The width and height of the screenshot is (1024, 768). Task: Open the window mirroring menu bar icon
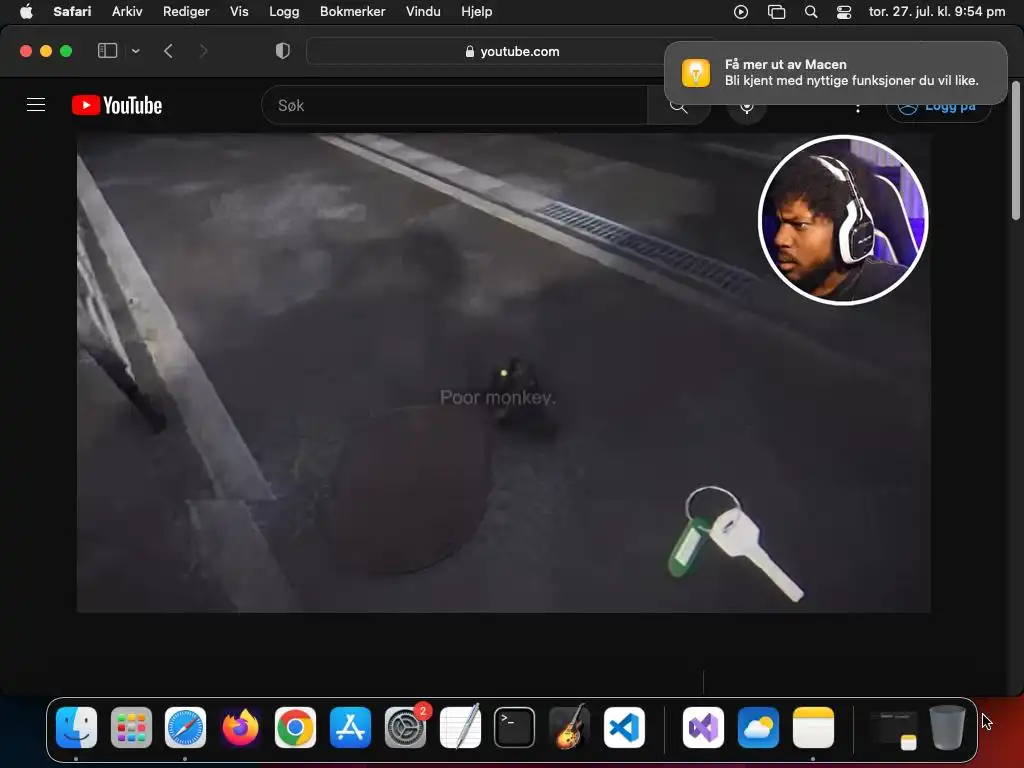click(776, 12)
